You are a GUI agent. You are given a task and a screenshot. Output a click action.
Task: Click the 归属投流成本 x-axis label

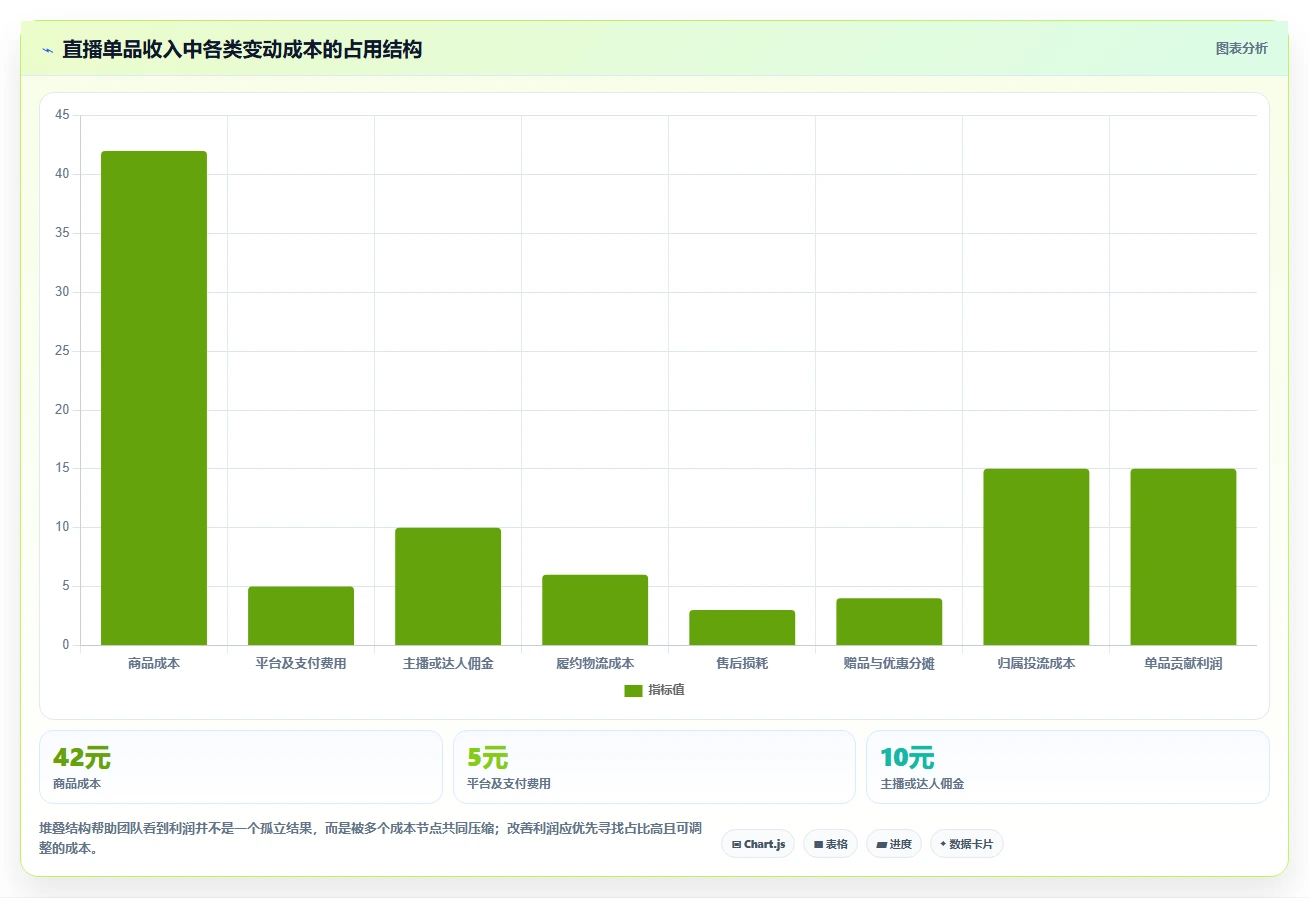[1036, 663]
